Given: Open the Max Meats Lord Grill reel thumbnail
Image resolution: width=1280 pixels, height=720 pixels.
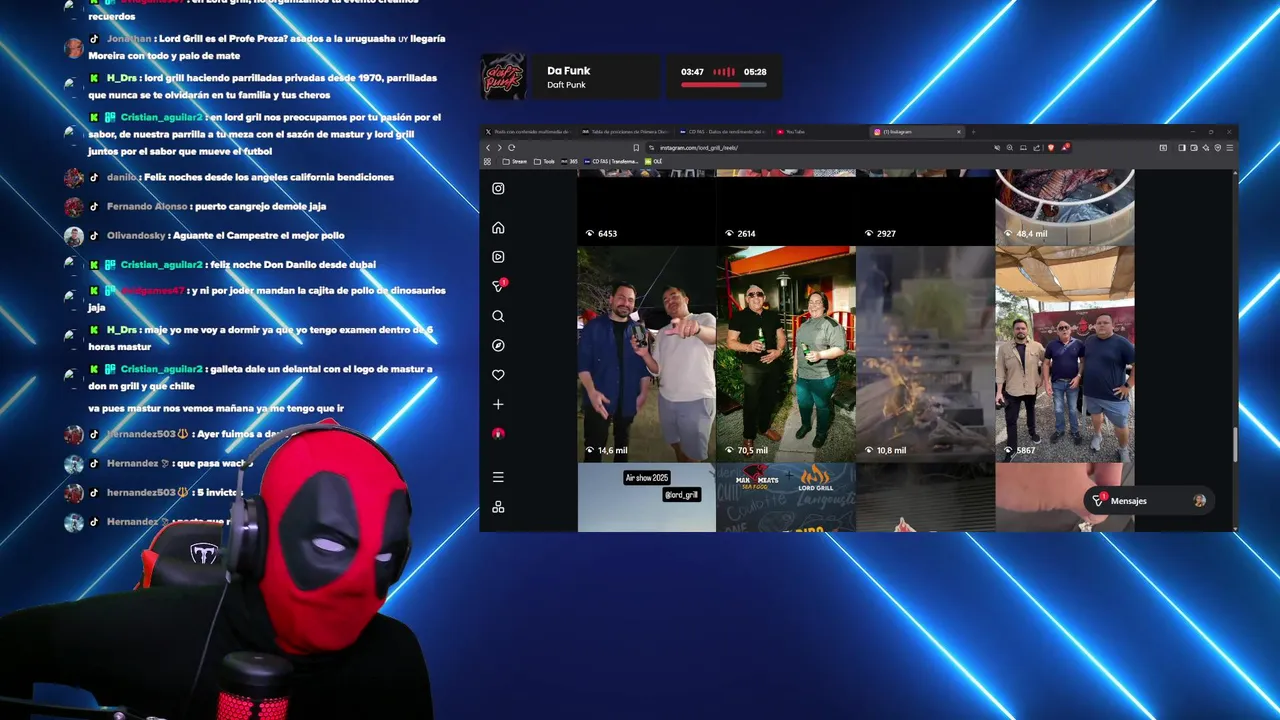Looking at the screenshot, I should point(786,497).
